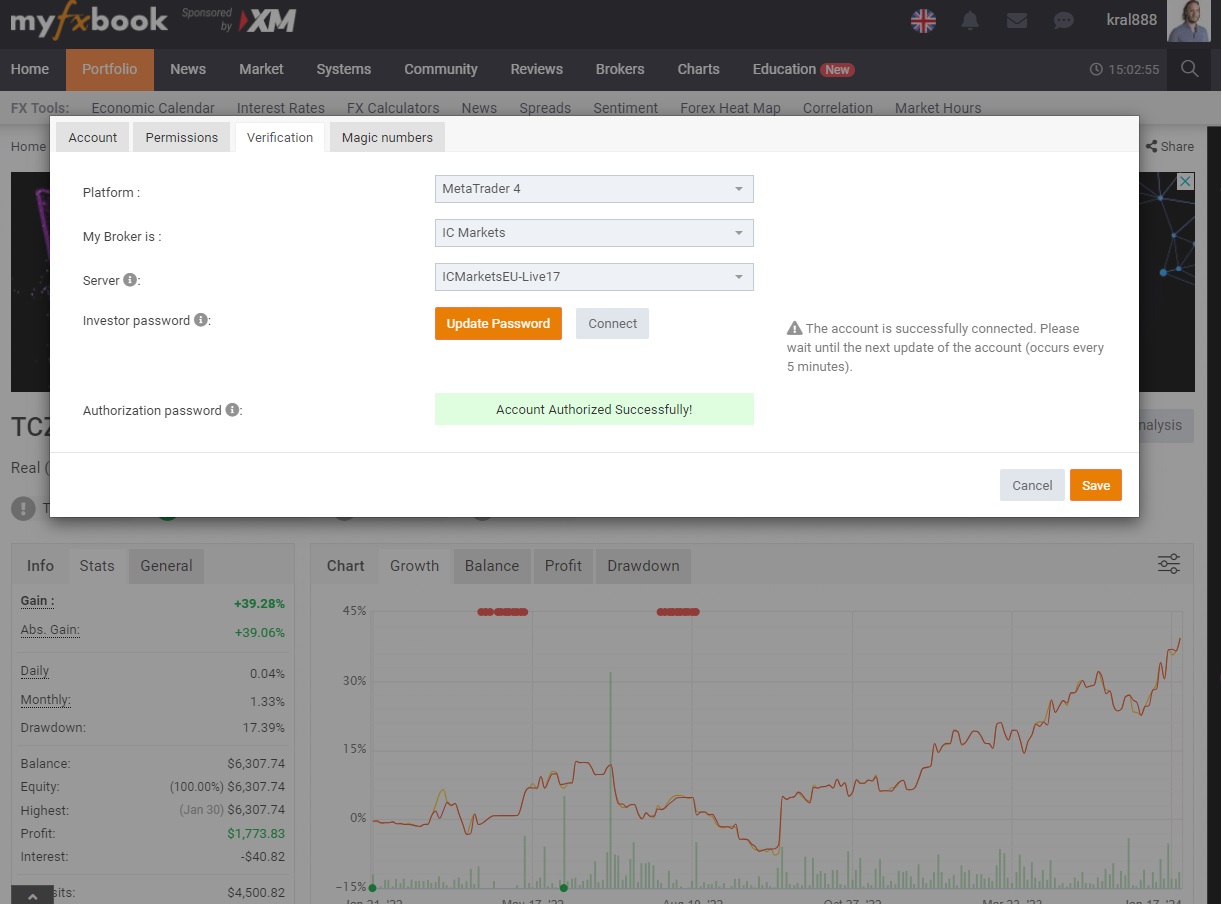
Task: Cancel the account settings dialog
Action: coord(1032,485)
